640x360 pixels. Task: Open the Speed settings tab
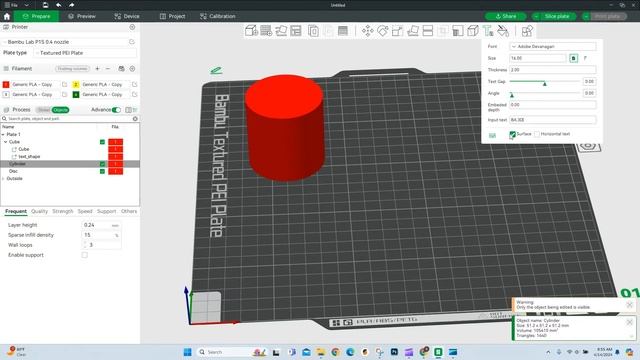coord(85,211)
